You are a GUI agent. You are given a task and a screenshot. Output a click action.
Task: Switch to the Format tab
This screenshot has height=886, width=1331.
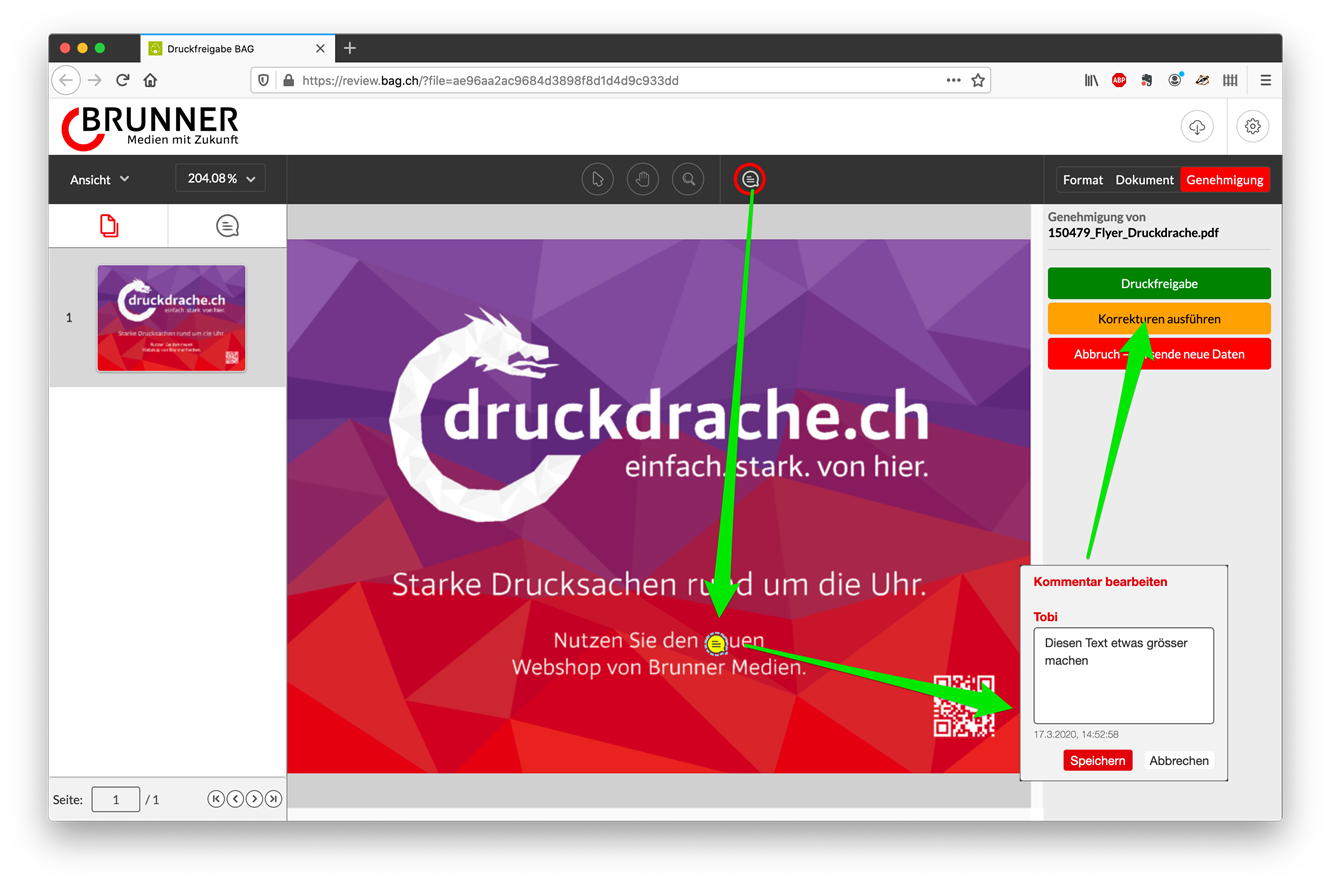(x=1083, y=180)
